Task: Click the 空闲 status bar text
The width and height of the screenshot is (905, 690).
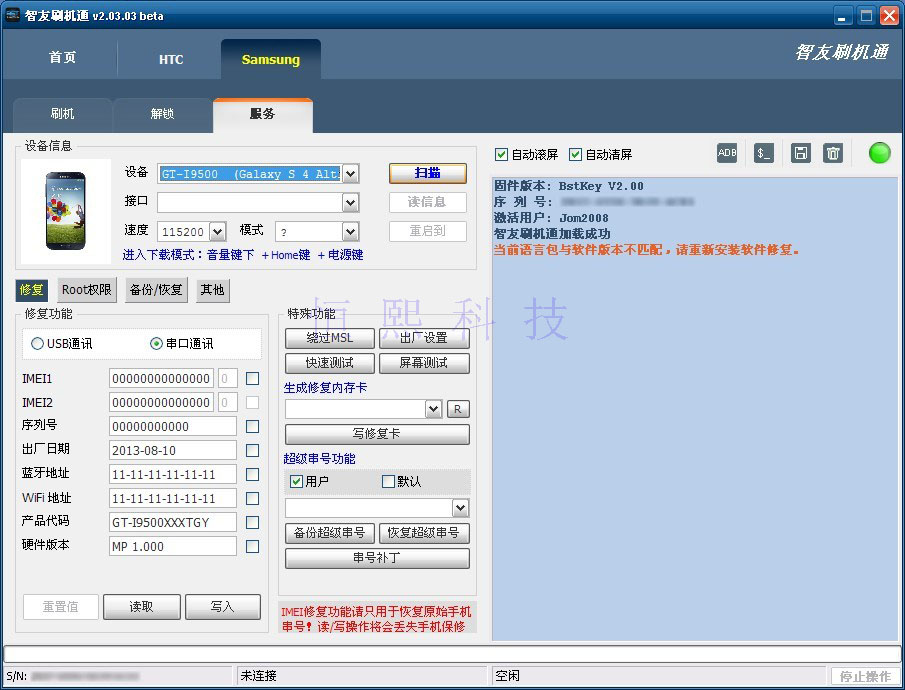Action: point(508,676)
